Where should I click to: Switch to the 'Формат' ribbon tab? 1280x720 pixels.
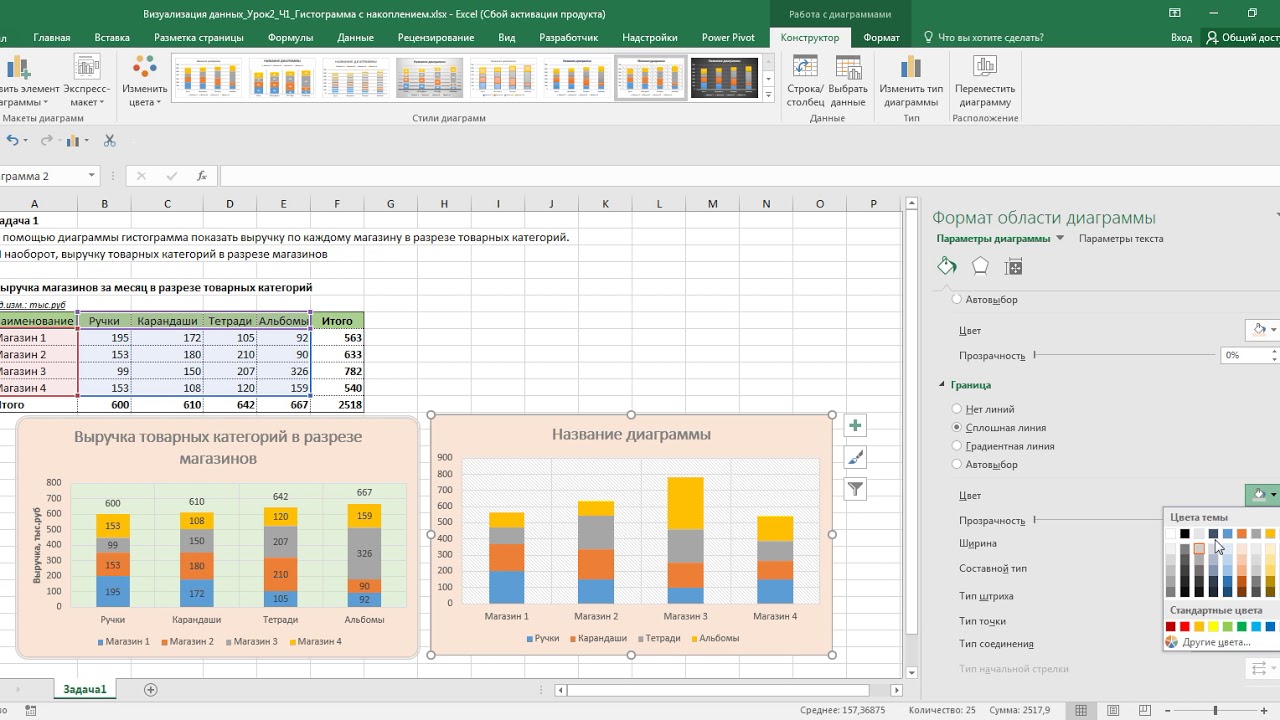[x=881, y=37]
